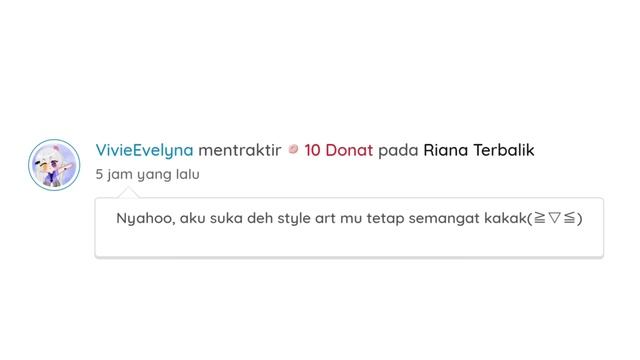Click the word 'Riana' in the title
Viewport: 640px width, 360px height.
click(x=446, y=150)
